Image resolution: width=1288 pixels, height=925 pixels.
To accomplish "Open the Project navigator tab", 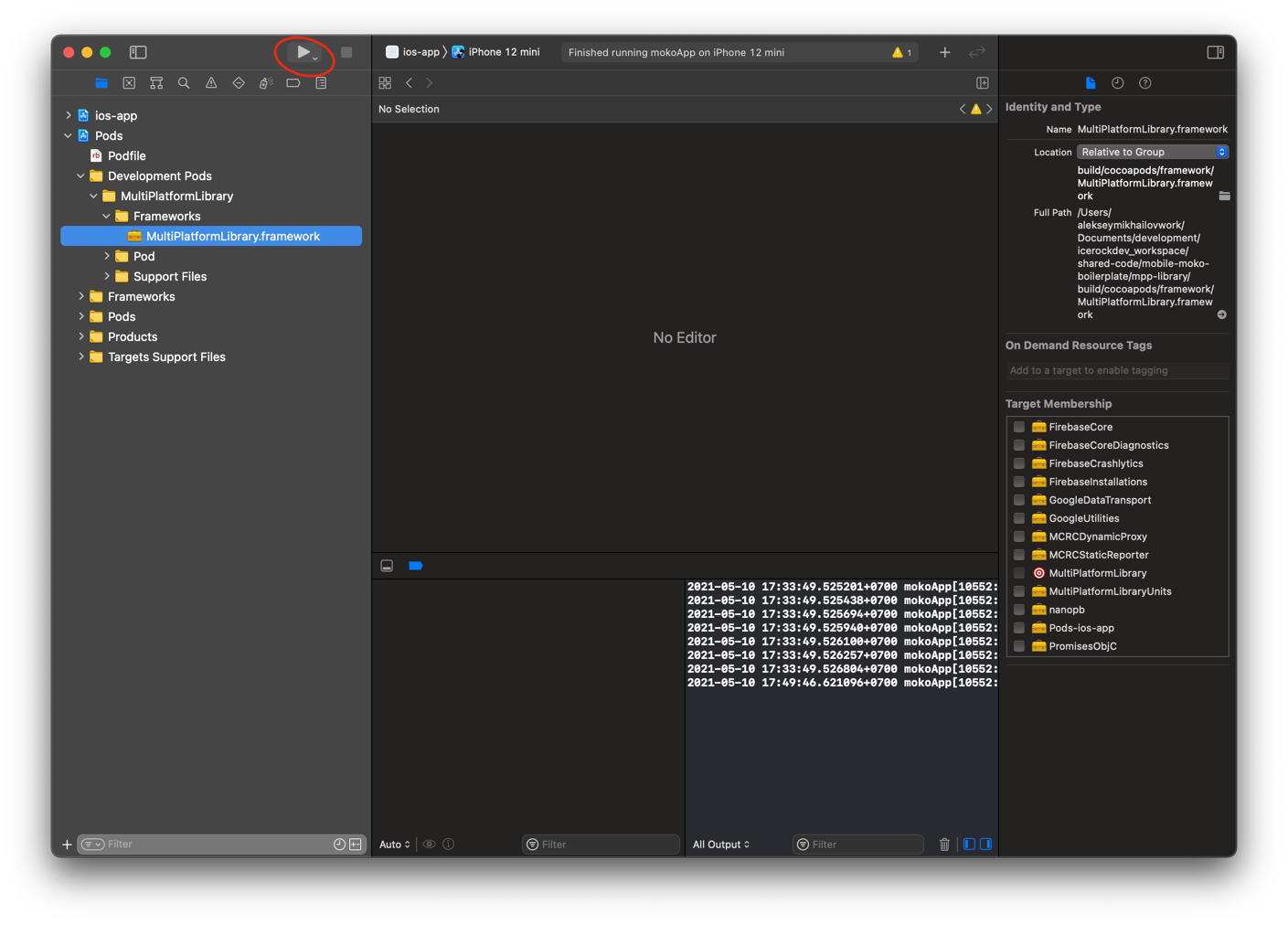I will coord(101,83).
